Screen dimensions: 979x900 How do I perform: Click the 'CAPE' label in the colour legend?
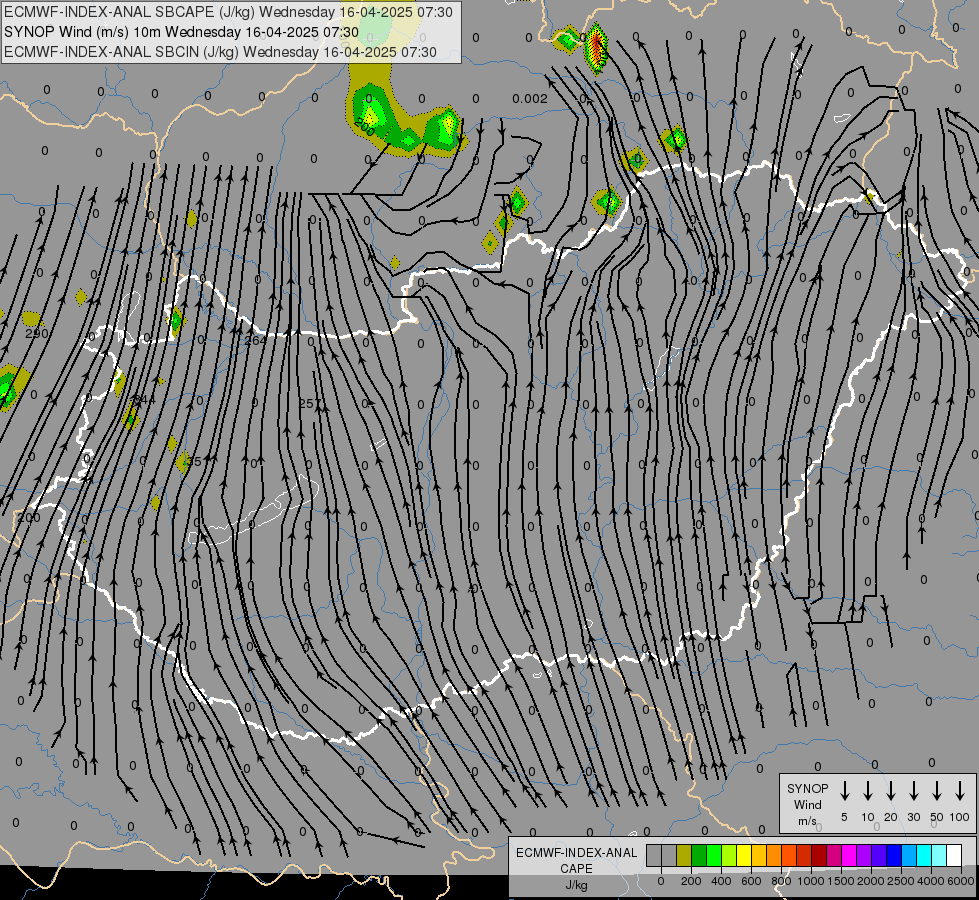pyautogui.click(x=576, y=869)
